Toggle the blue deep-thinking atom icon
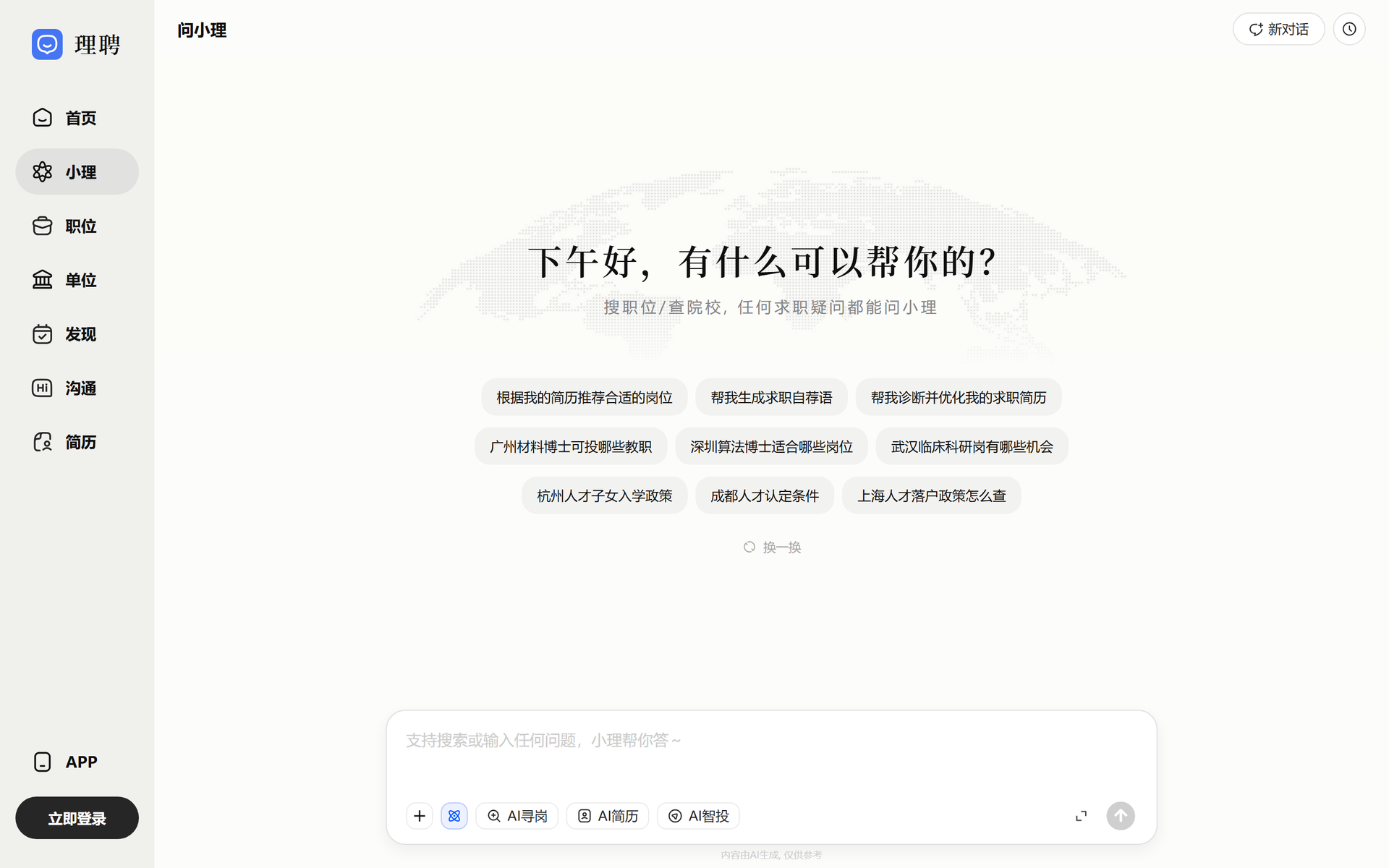Screen dimensions: 1389x868 coord(454,816)
